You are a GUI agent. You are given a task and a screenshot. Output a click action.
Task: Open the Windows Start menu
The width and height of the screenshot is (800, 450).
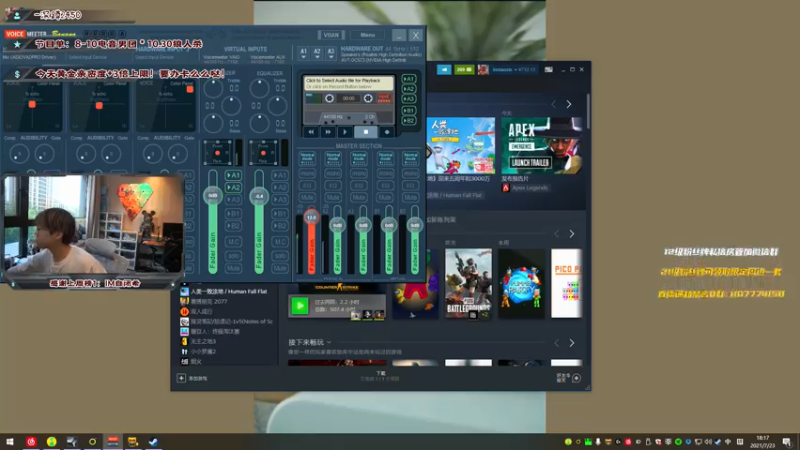(x=10, y=442)
